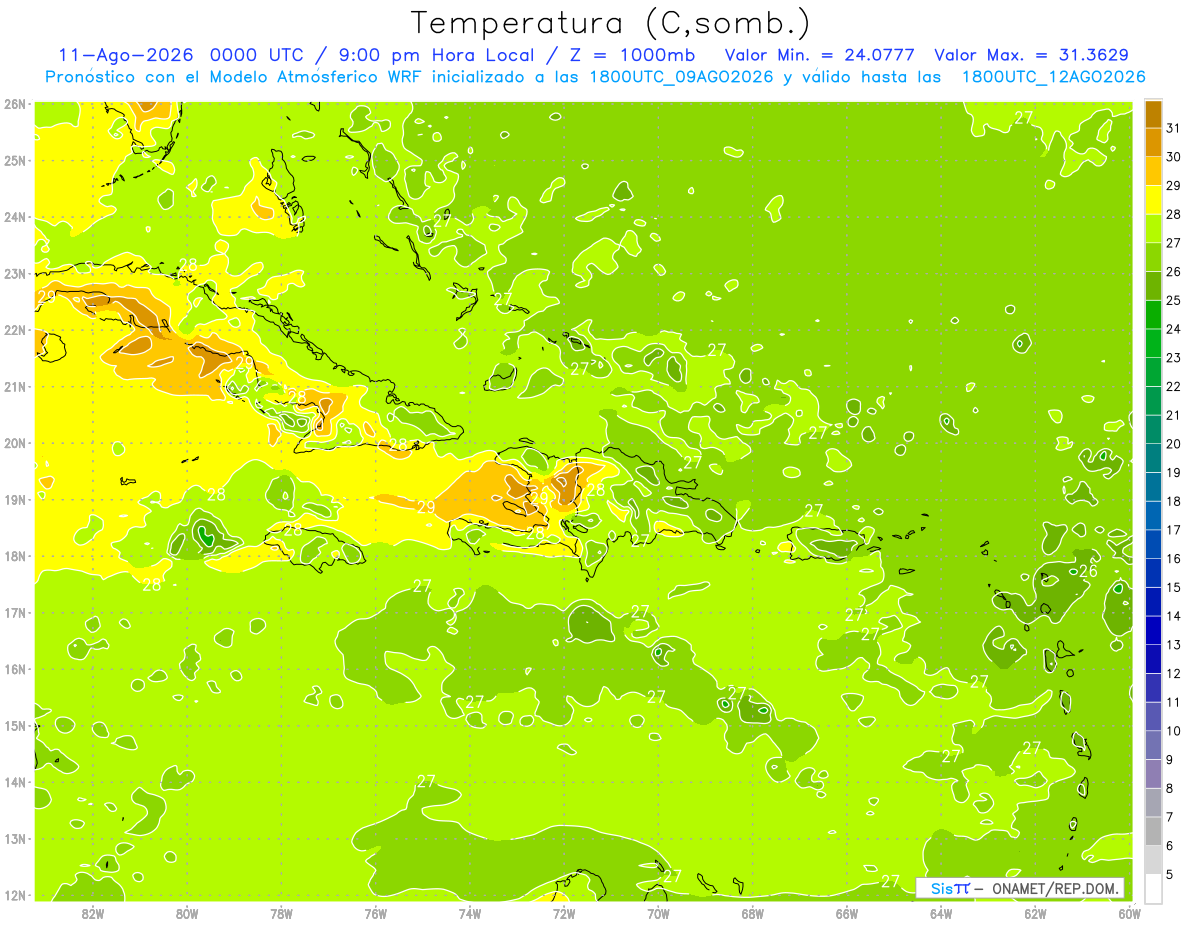Click color bar legend value 12
1200x927 pixels.
point(1173,673)
